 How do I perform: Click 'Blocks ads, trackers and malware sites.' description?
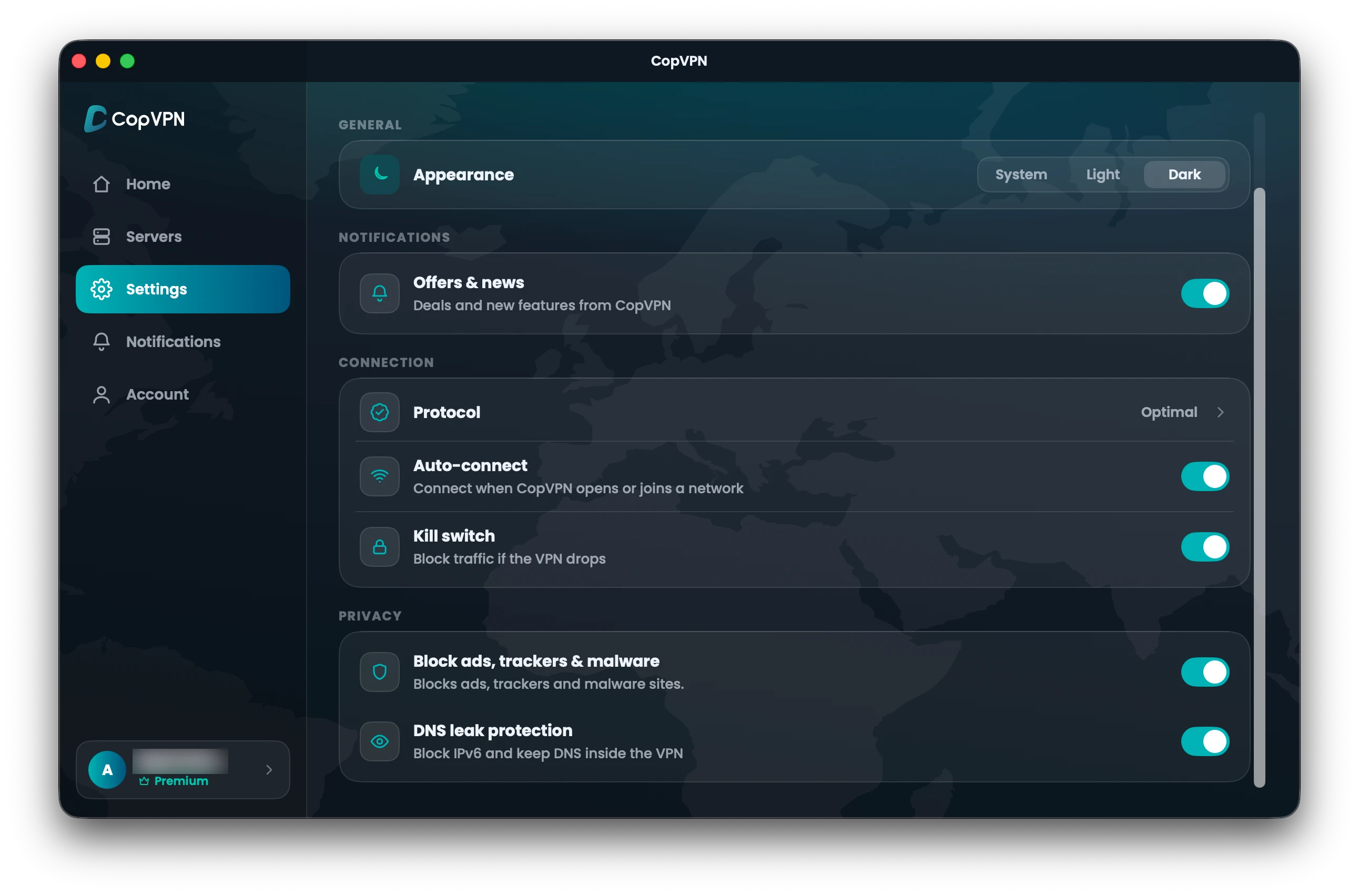coord(549,684)
